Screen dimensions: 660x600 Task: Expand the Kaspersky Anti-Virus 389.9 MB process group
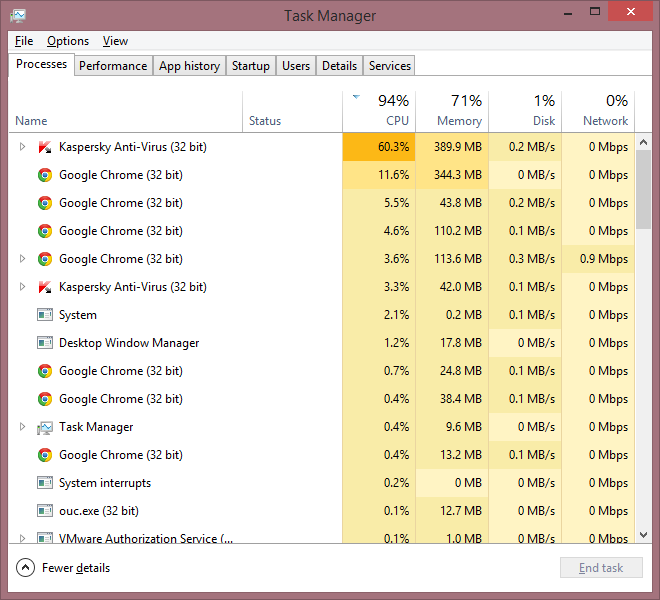[23, 147]
